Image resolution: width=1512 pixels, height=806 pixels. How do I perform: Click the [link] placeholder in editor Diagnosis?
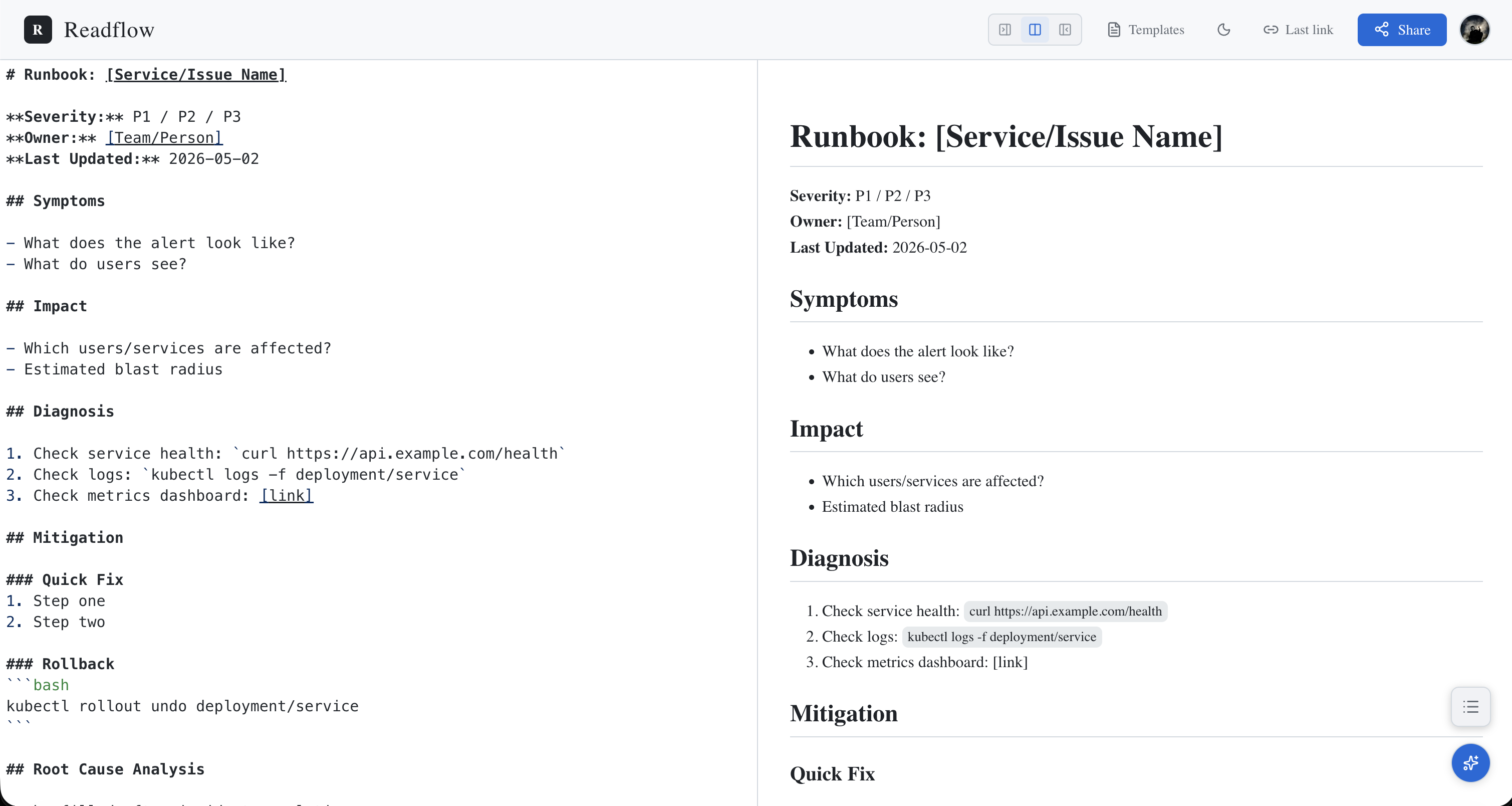pos(287,495)
